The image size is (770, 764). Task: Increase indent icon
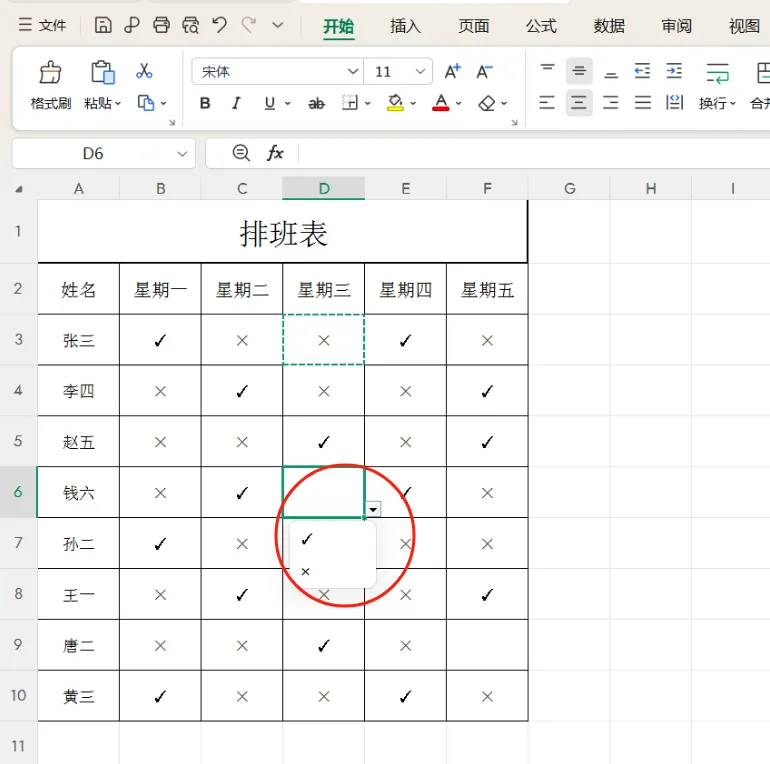tap(674, 72)
